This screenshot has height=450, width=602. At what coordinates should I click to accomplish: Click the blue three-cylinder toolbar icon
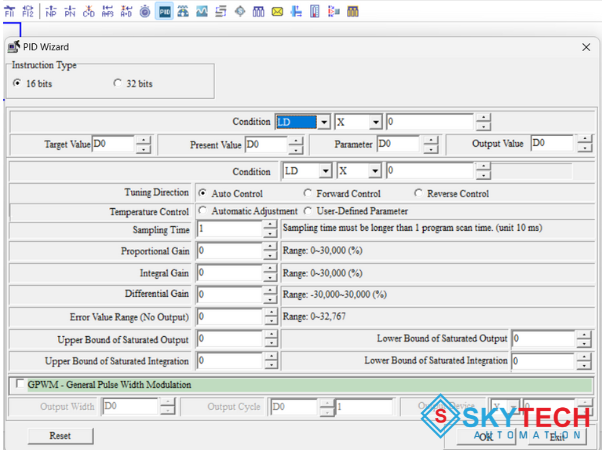(258, 12)
